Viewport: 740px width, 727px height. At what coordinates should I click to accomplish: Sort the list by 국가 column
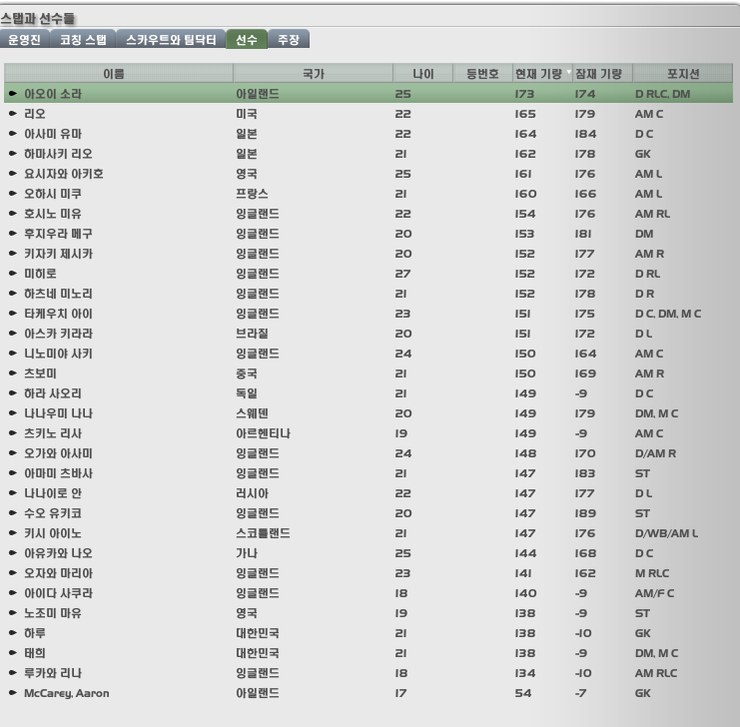pos(313,74)
